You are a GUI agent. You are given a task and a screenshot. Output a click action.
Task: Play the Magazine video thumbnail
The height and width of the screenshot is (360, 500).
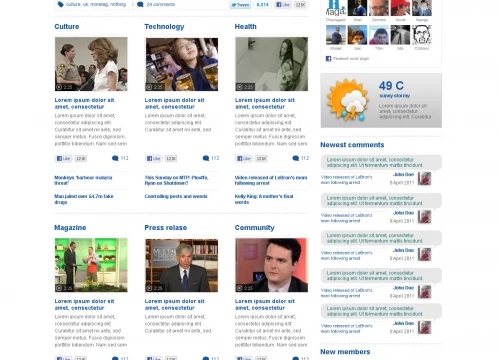(x=91, y=265)
